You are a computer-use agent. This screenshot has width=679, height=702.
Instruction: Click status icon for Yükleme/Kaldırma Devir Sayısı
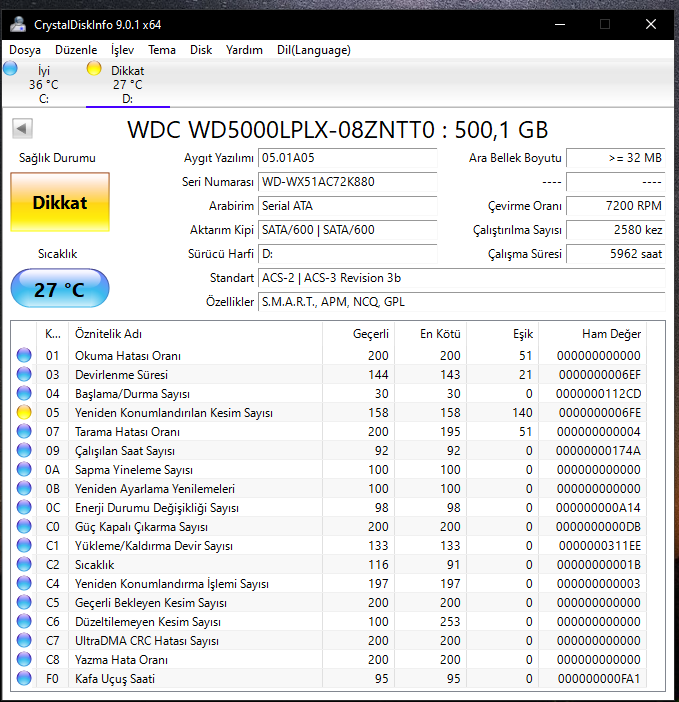click(24, 545)
